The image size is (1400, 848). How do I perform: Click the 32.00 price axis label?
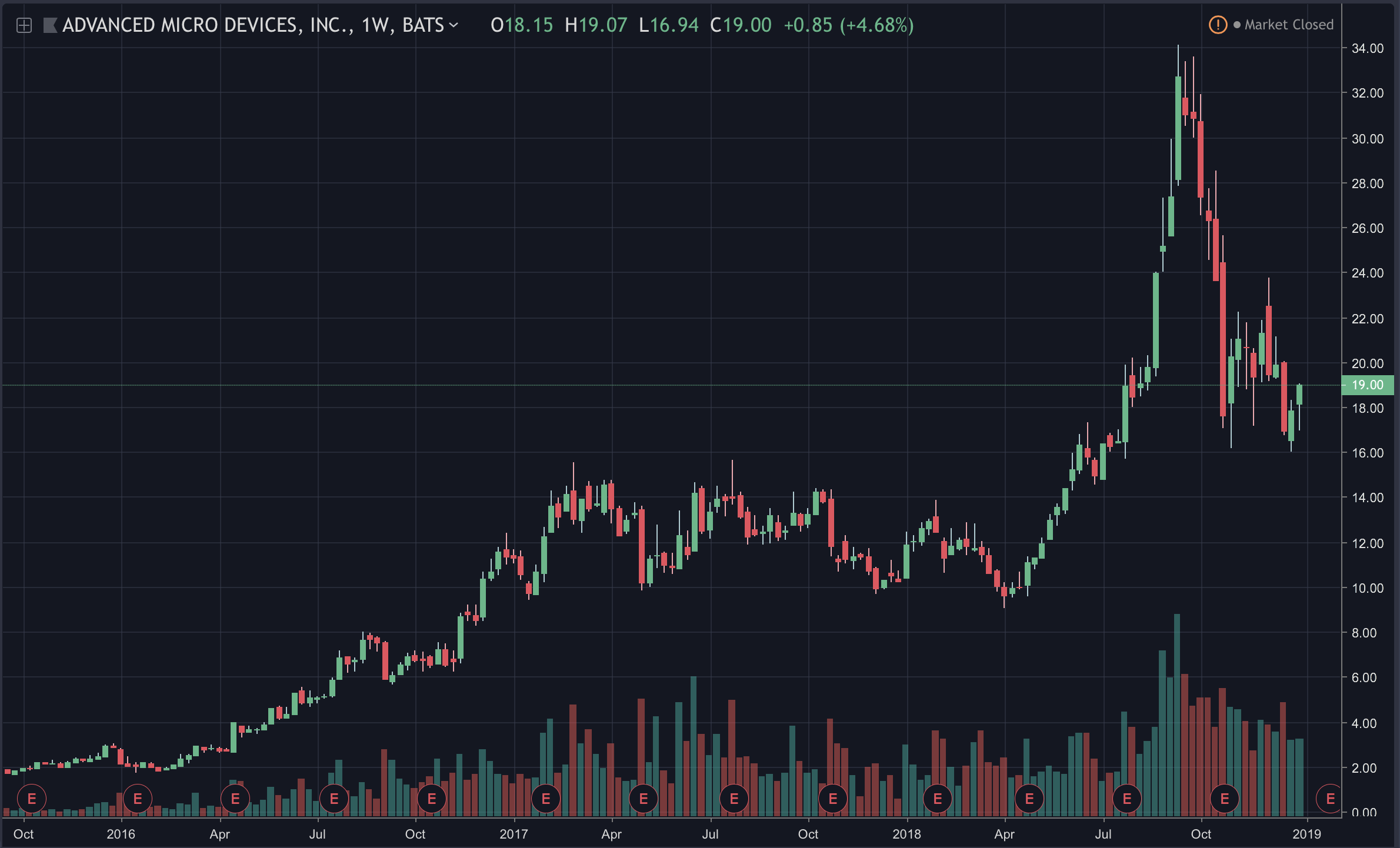coord(1368,93)
